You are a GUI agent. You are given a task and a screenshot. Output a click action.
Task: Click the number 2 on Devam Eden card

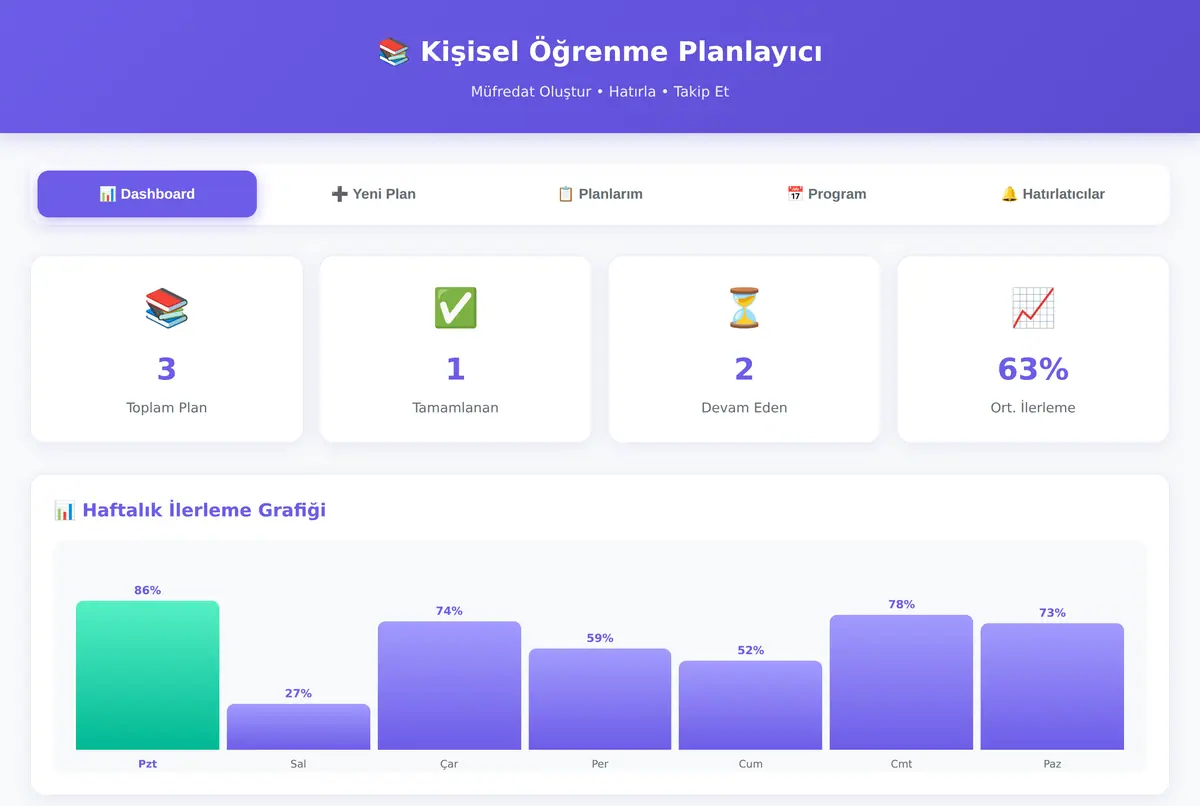point(744,369)
